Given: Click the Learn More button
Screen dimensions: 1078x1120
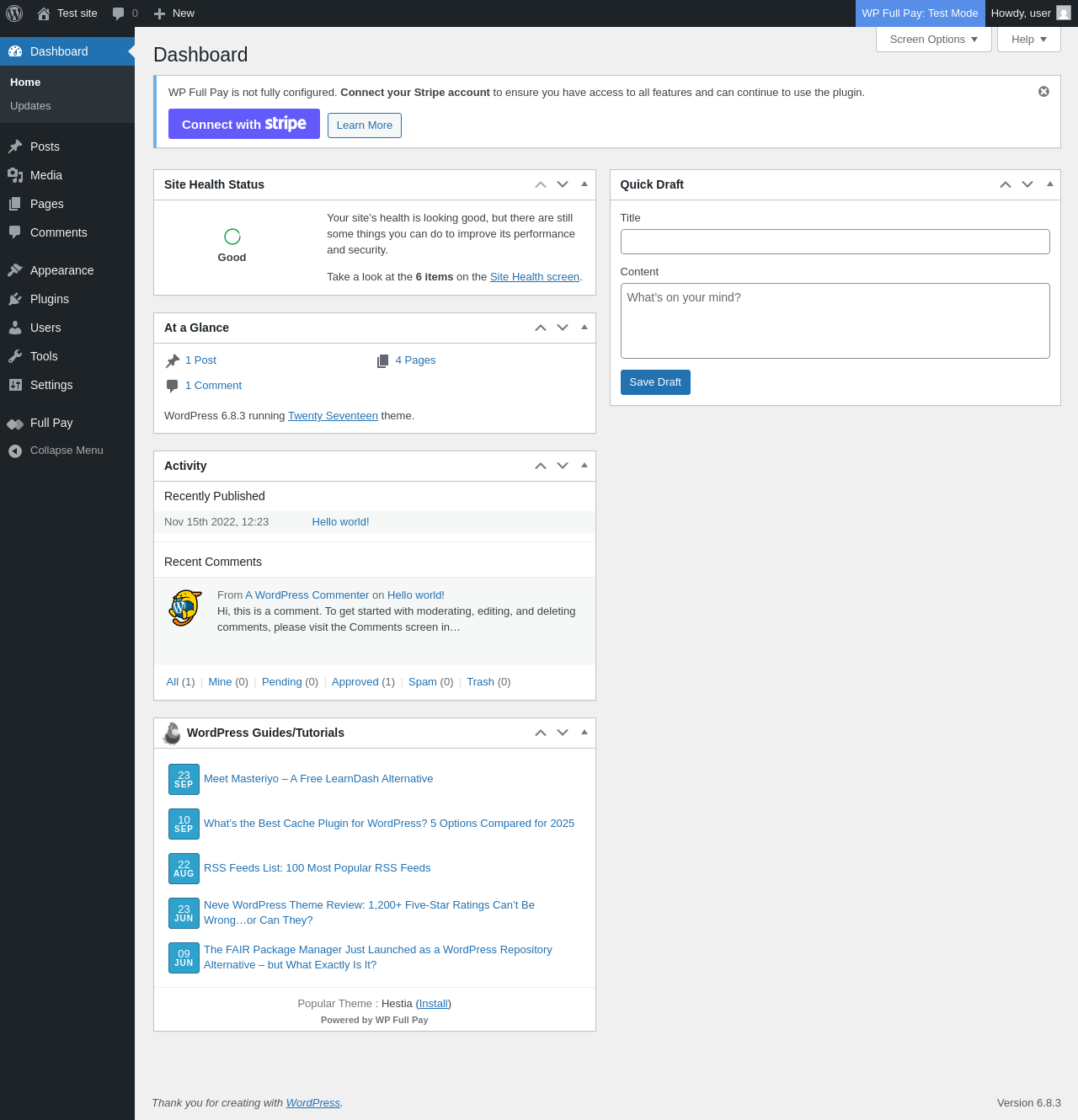Looking at the screenshot, I should pos(365,125).
